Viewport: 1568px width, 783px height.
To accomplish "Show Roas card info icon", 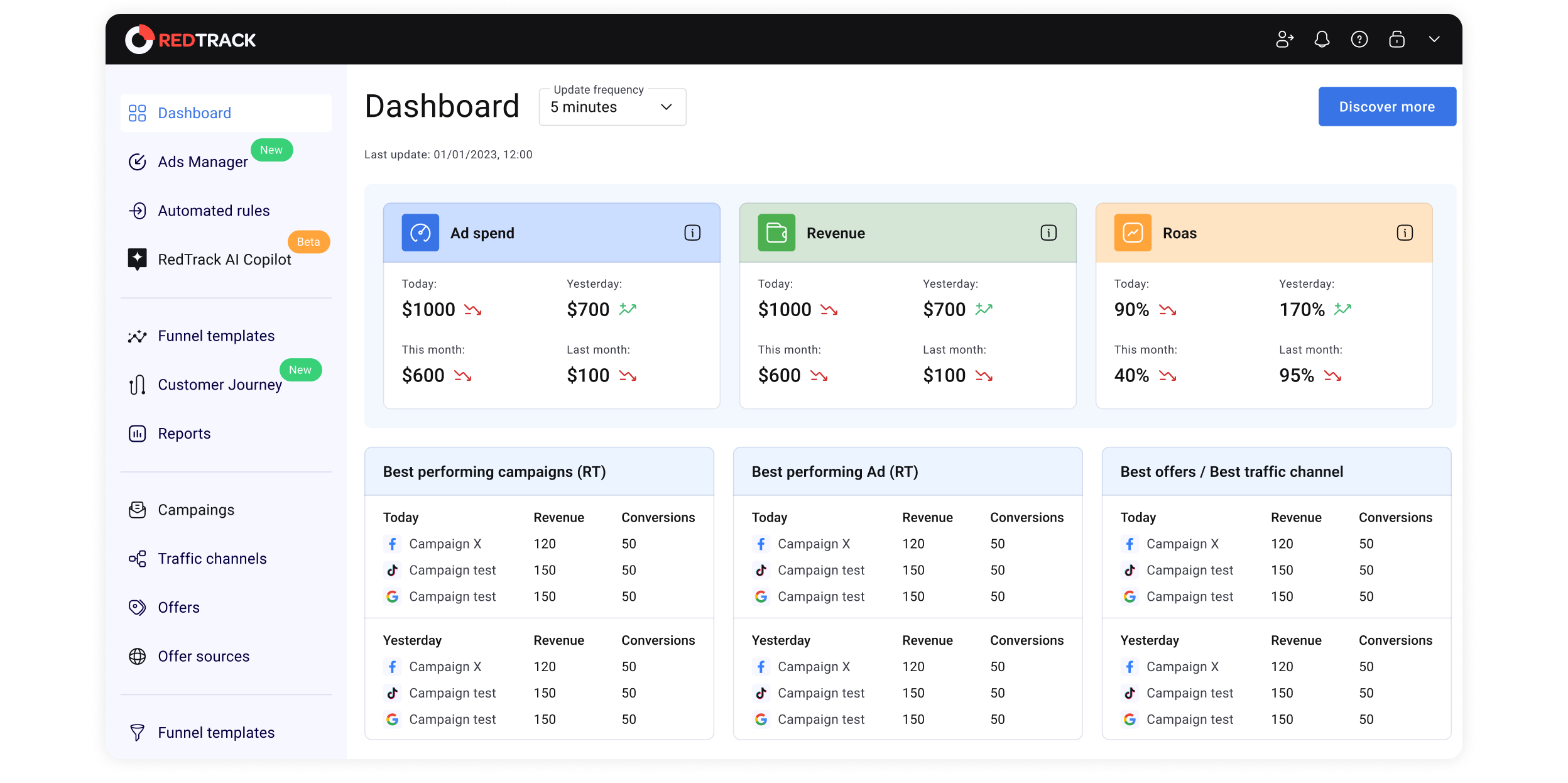I will [1405, 233].
